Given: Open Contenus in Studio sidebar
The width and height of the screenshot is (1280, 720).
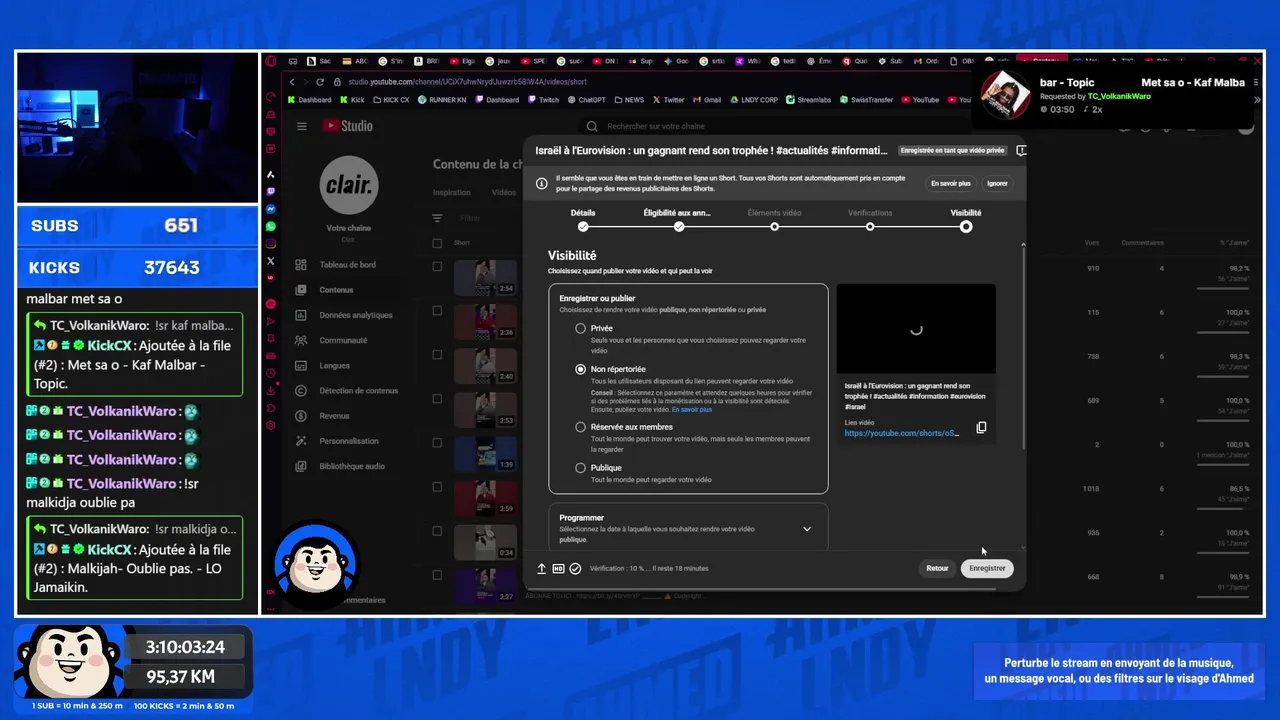Looking at the screenshot, I should pyautogui.click(x=336, y=290).
